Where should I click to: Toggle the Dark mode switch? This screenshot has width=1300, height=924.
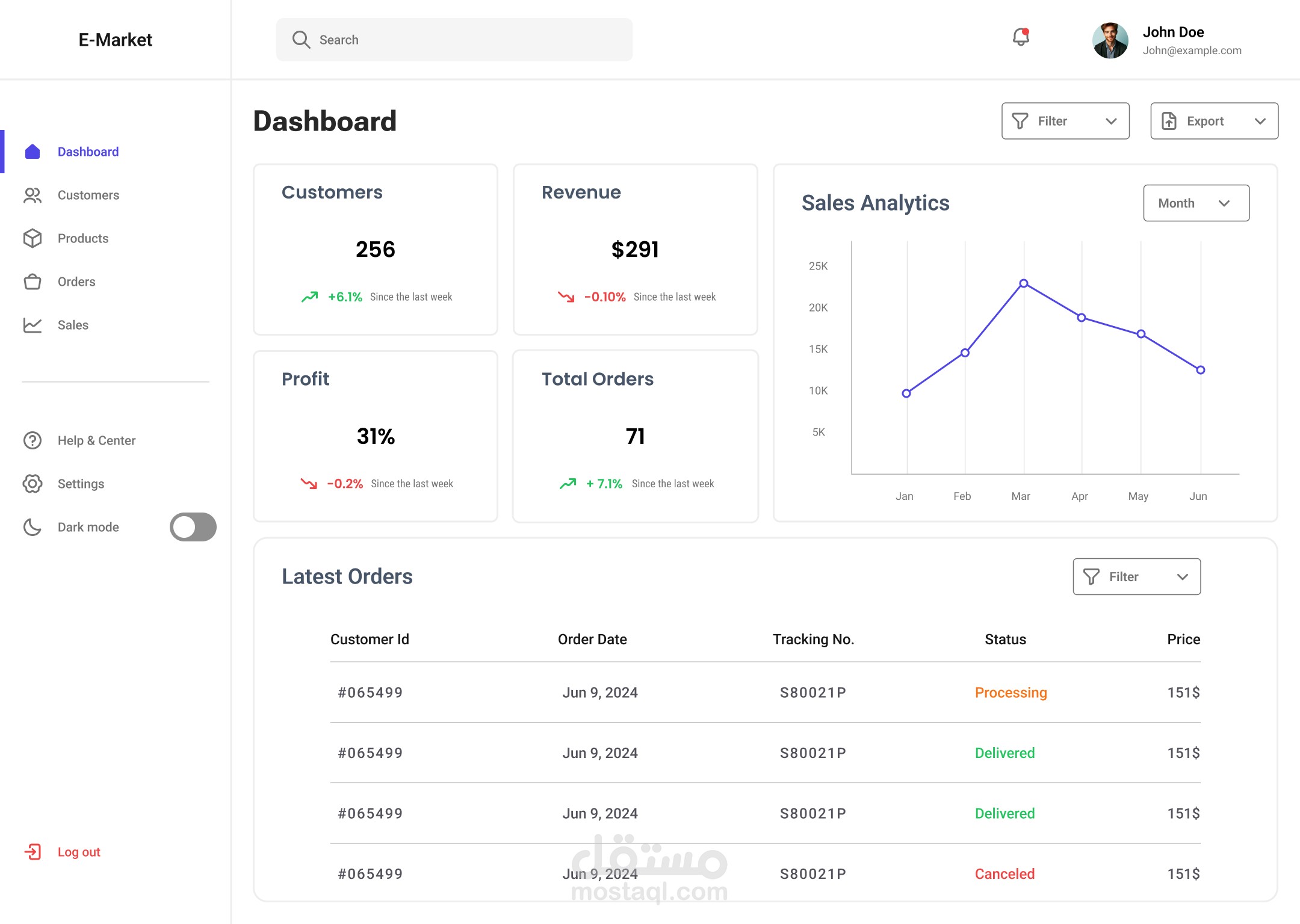193,527
